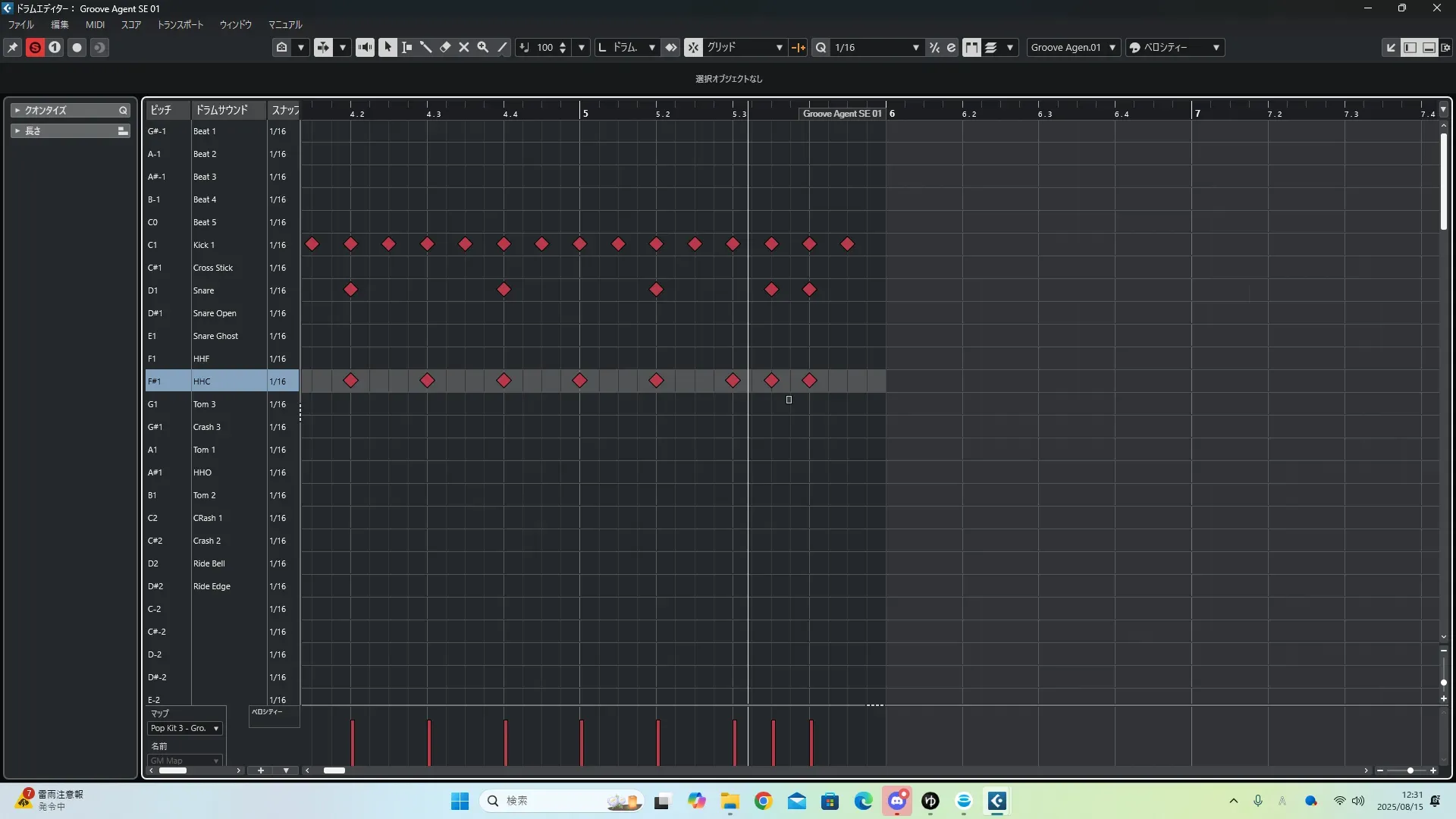
Task: Toggle Acoustic Feedback speaker button
Action: pos(365,47)
